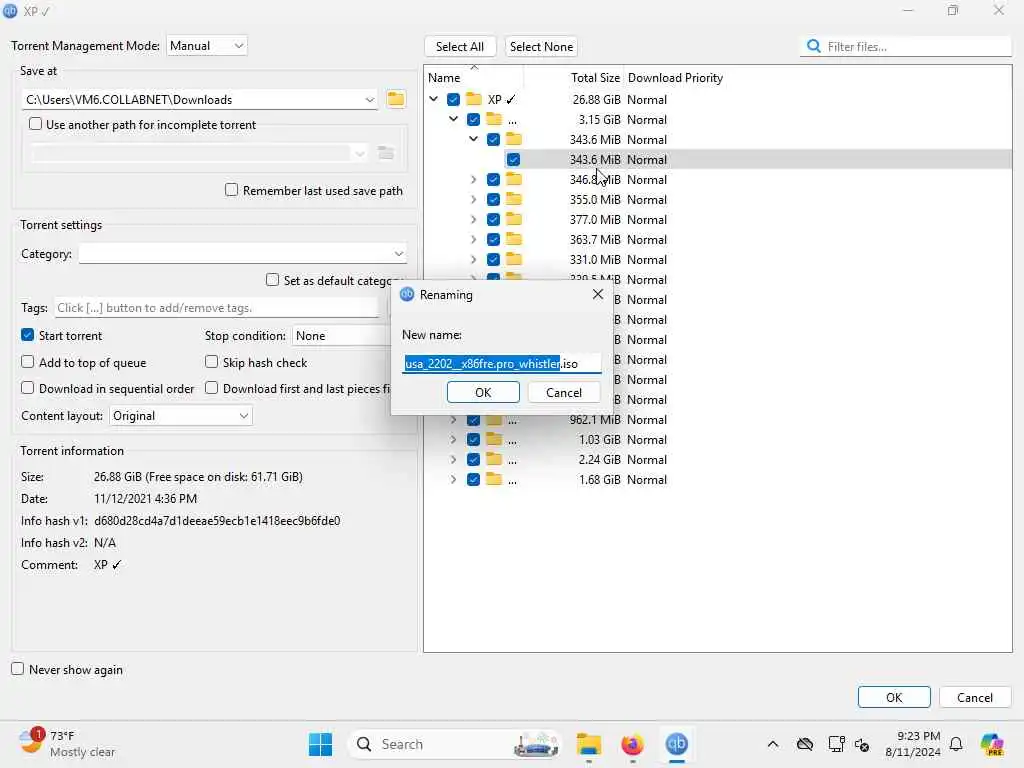Click folder icon in 363.7 MiB row

point(514,239)
